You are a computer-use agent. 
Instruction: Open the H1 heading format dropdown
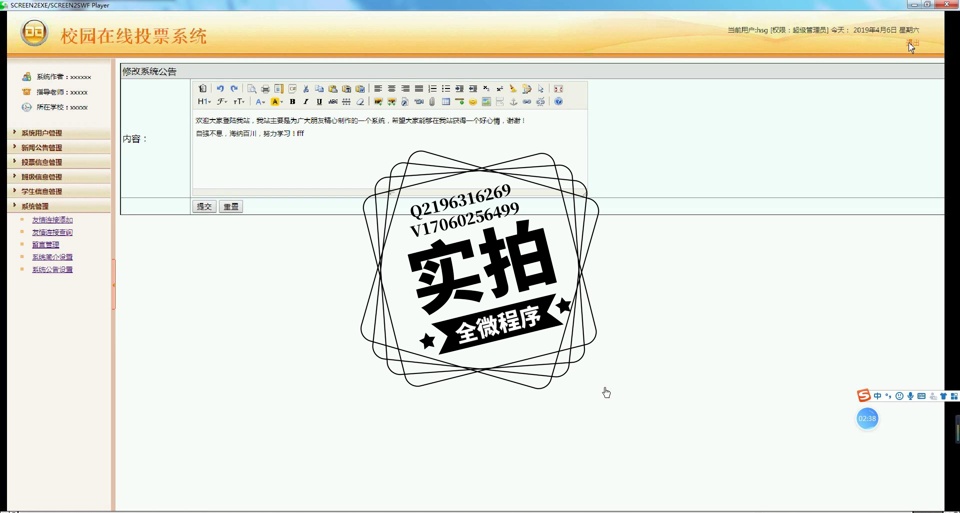click(x=203, y=102)
